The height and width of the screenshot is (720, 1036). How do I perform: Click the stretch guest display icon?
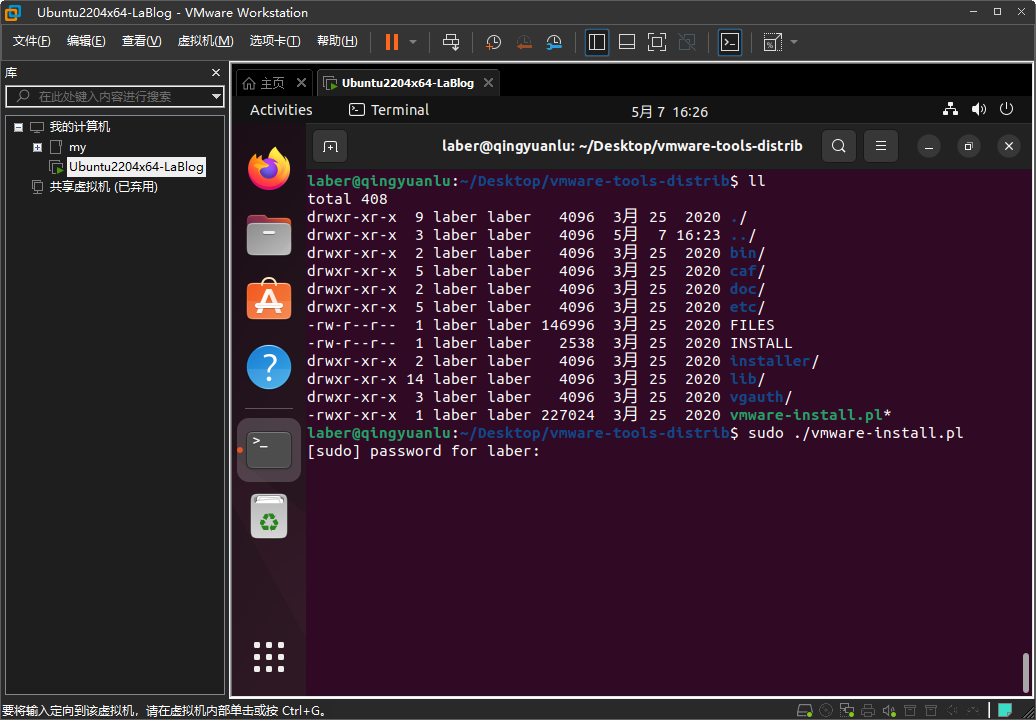tap(771, 42)
